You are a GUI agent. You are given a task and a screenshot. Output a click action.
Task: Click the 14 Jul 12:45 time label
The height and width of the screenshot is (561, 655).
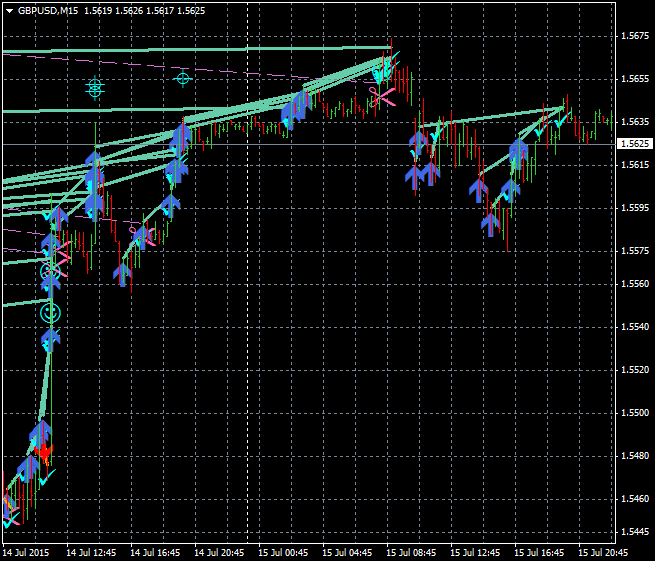pyautogui.click(x=91, y=553)
